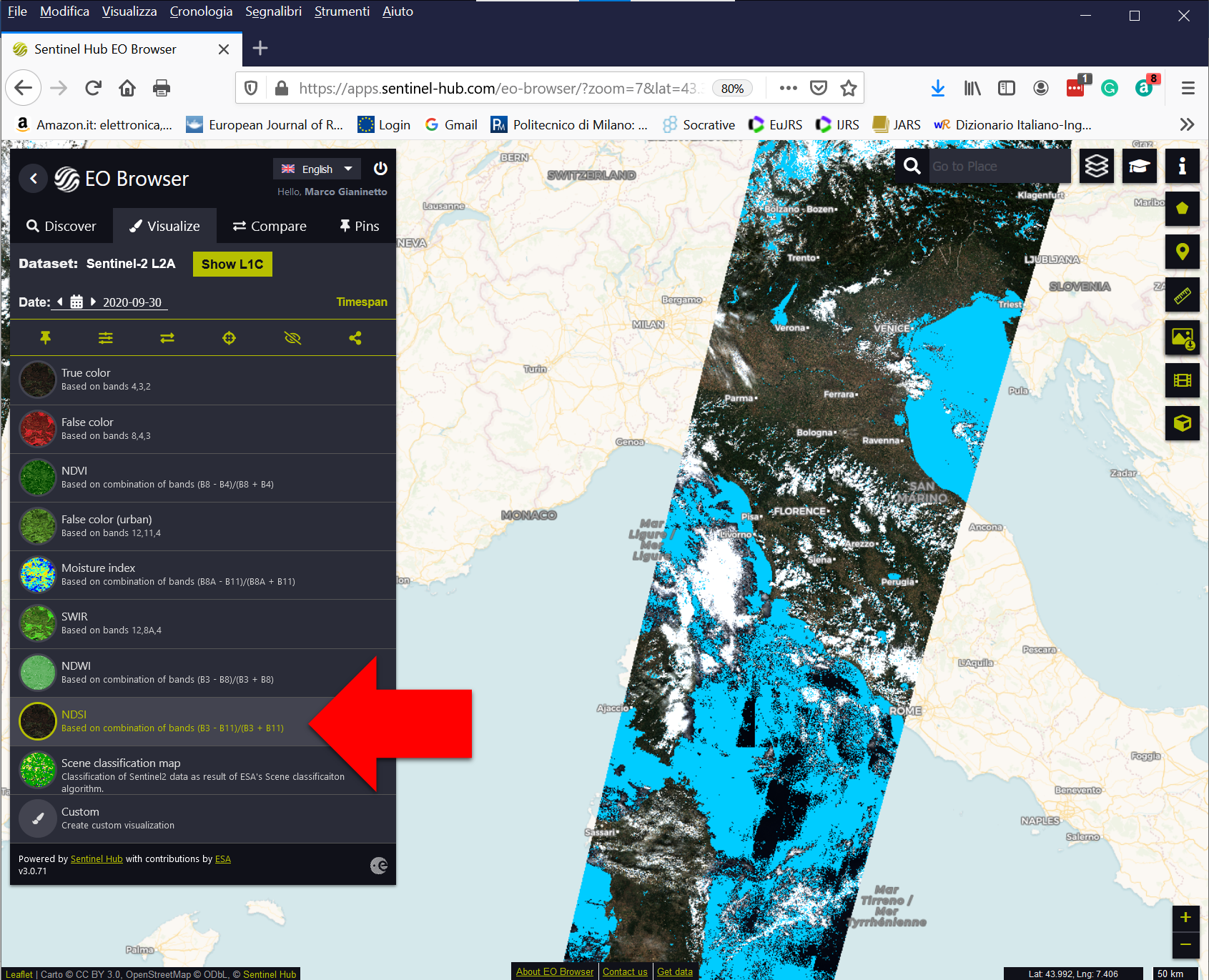Select the Moisture index color thumbnail
Screen dimensions: 1209x980
(37, 575)
